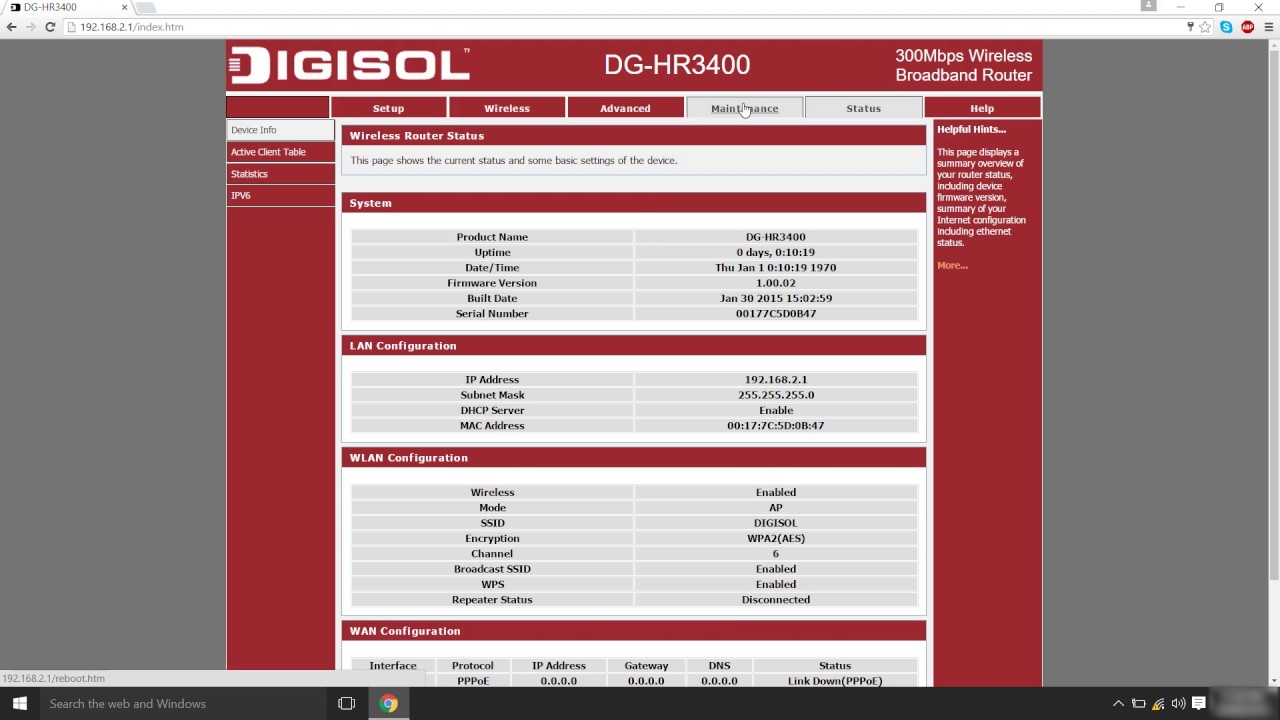This screenshot has width=1280, height=720.
Task: Click the Firmware Version value 1.00.02
Action: [776, 283]
